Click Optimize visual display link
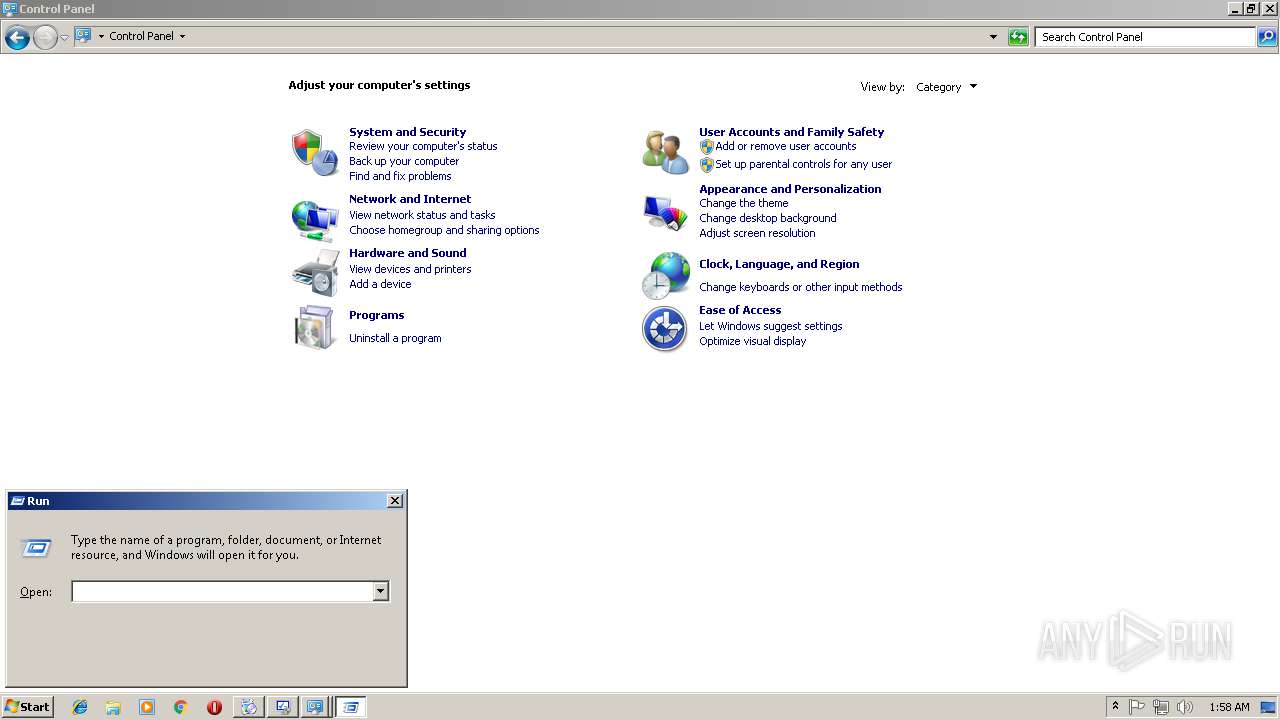1280x720 pixels. pyautogui.click(x=752, y=341)
